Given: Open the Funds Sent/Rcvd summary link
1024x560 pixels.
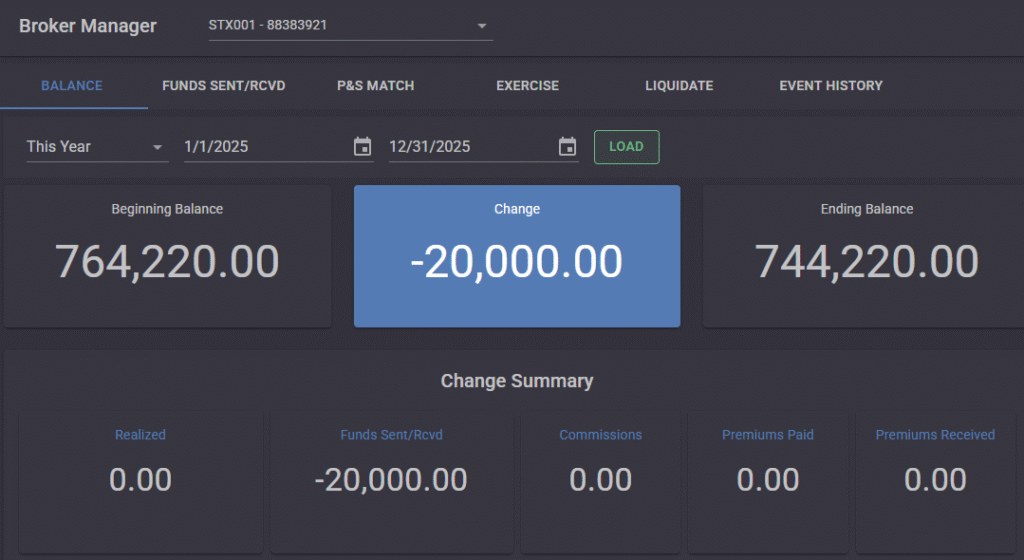Looking at the screenshot, I should tap(391, 435).
